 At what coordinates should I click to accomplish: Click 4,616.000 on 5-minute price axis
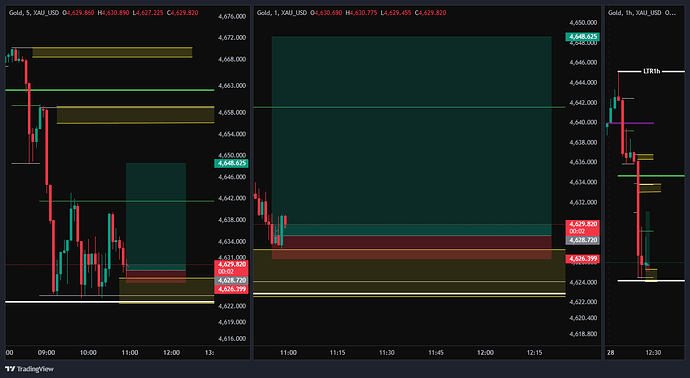(232, 338)
